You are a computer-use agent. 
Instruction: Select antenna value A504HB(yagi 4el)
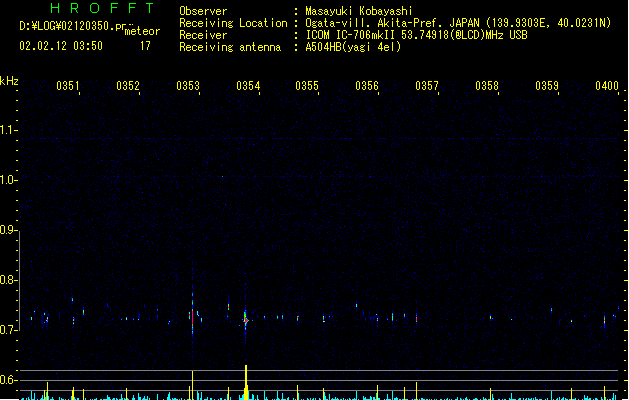click(x=353, y=47)
